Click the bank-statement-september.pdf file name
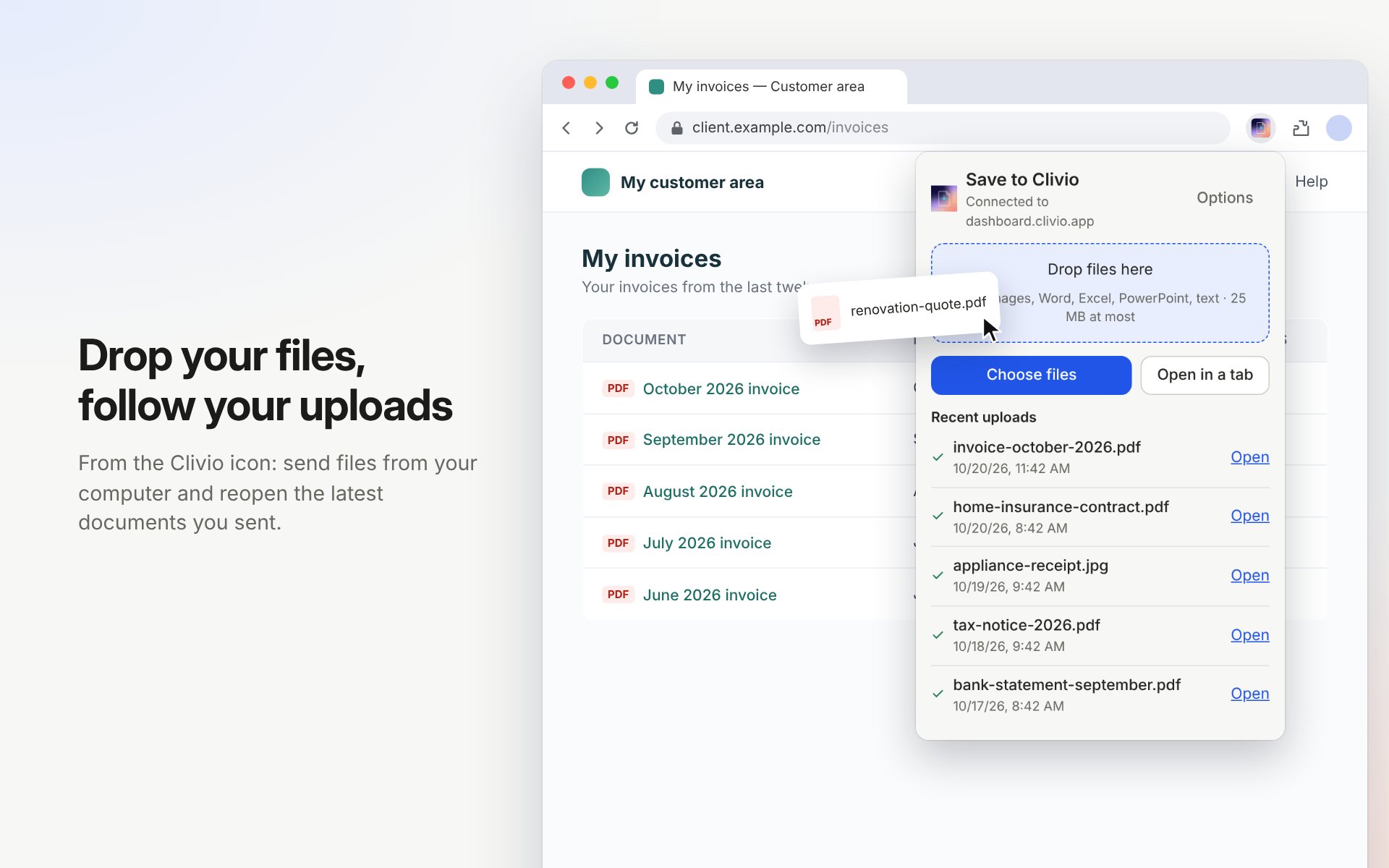Screen dimensions: 1389x868 [1066, 685]
